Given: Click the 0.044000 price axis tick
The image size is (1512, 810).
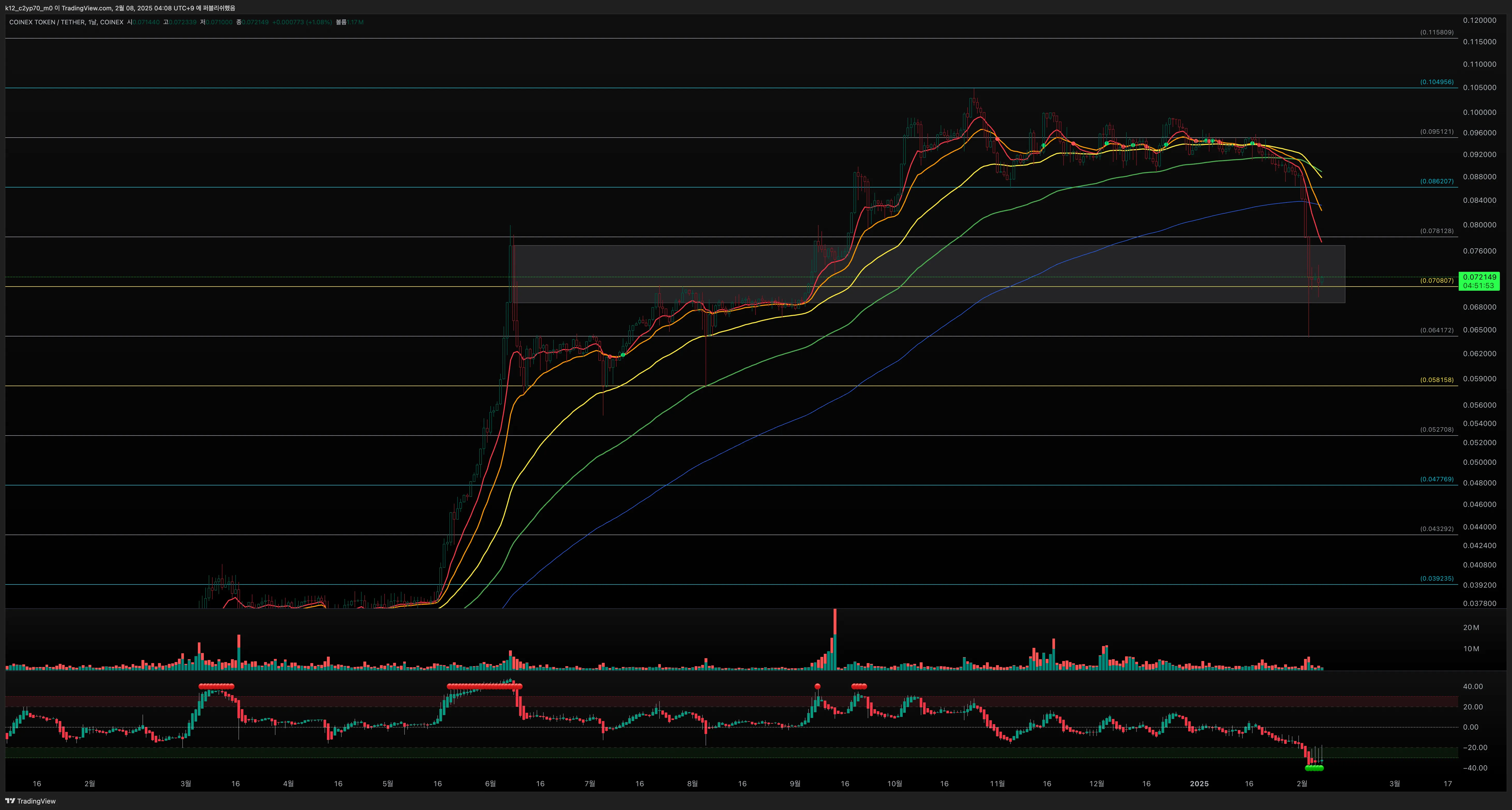Looking at the screenshot, I should (1479, 527).
